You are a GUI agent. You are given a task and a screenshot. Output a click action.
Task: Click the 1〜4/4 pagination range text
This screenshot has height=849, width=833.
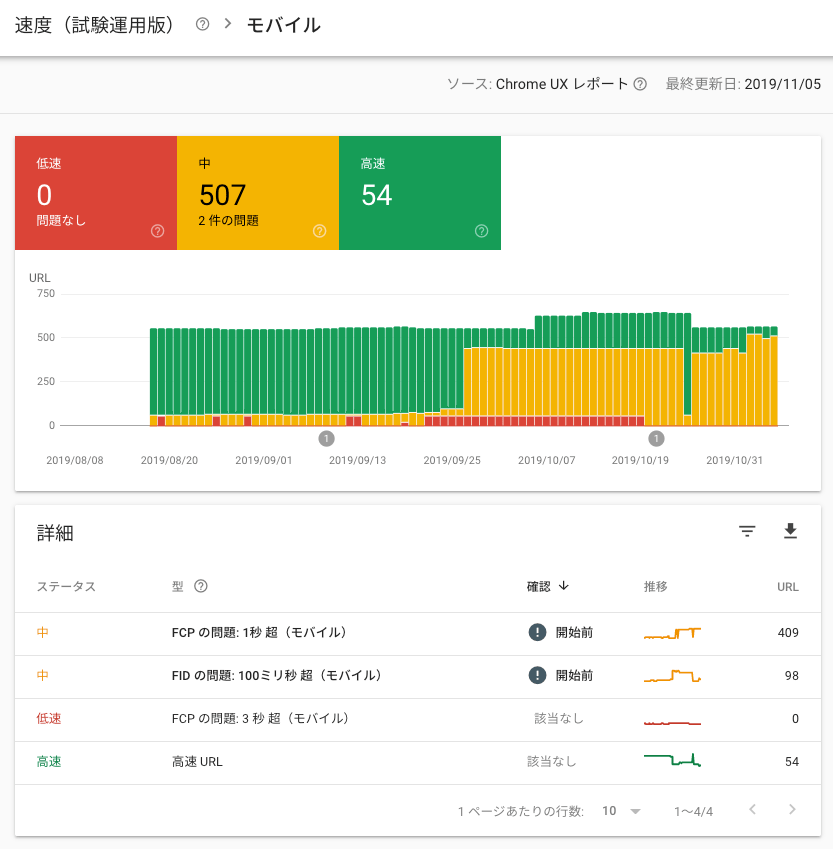693,811
